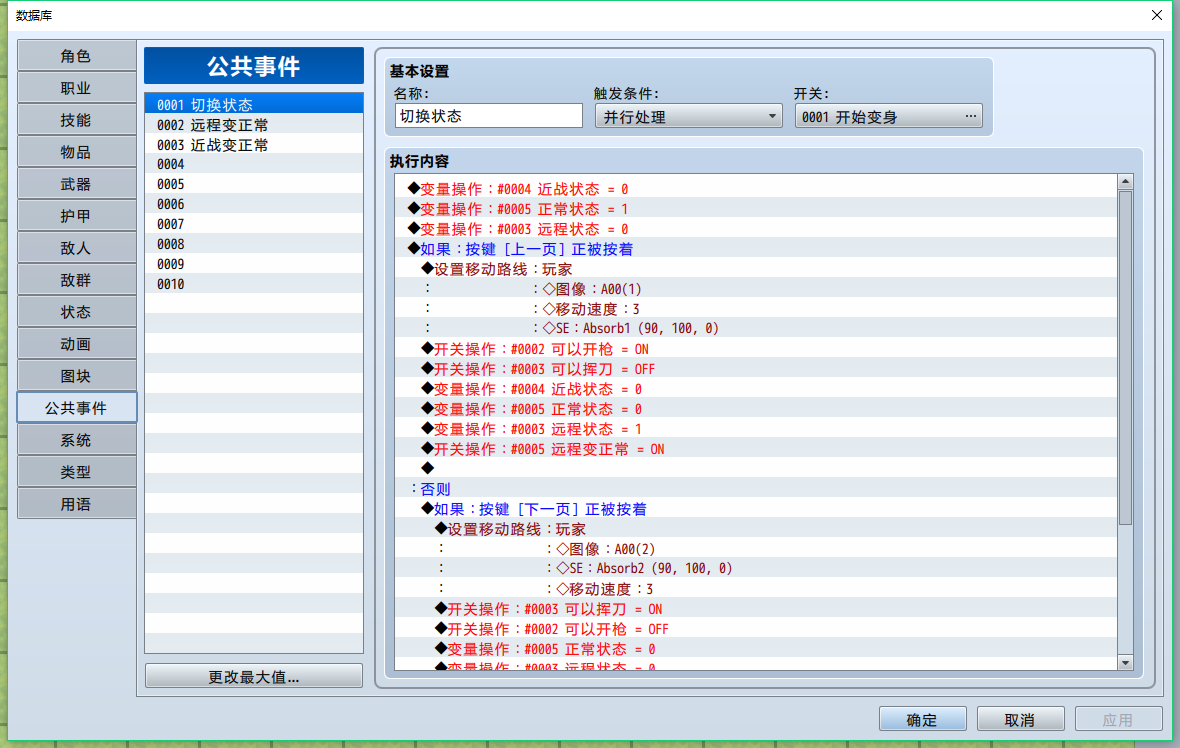1180x748 pixels.
Task: Open the 职业 database tab
Action: pos(77,88)
